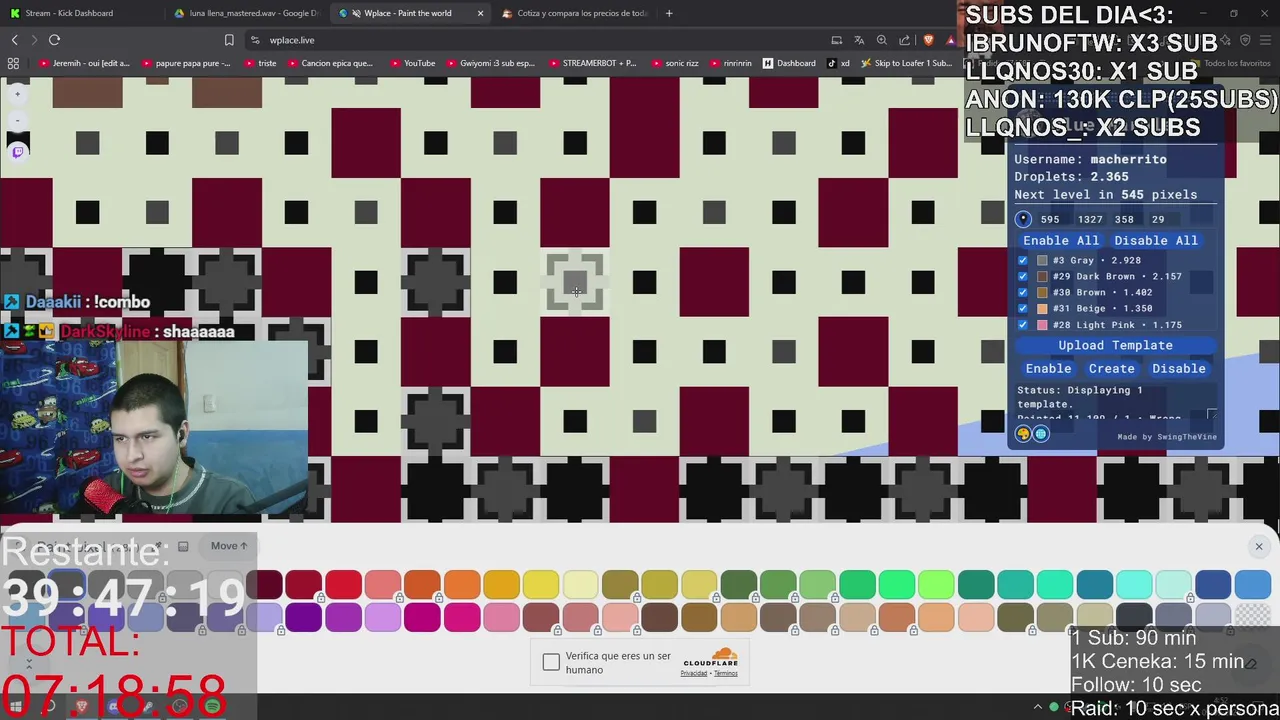Open Brave browser from the taskbar
This screenshot has width=1280, height=720.
(x=82, y=707)
